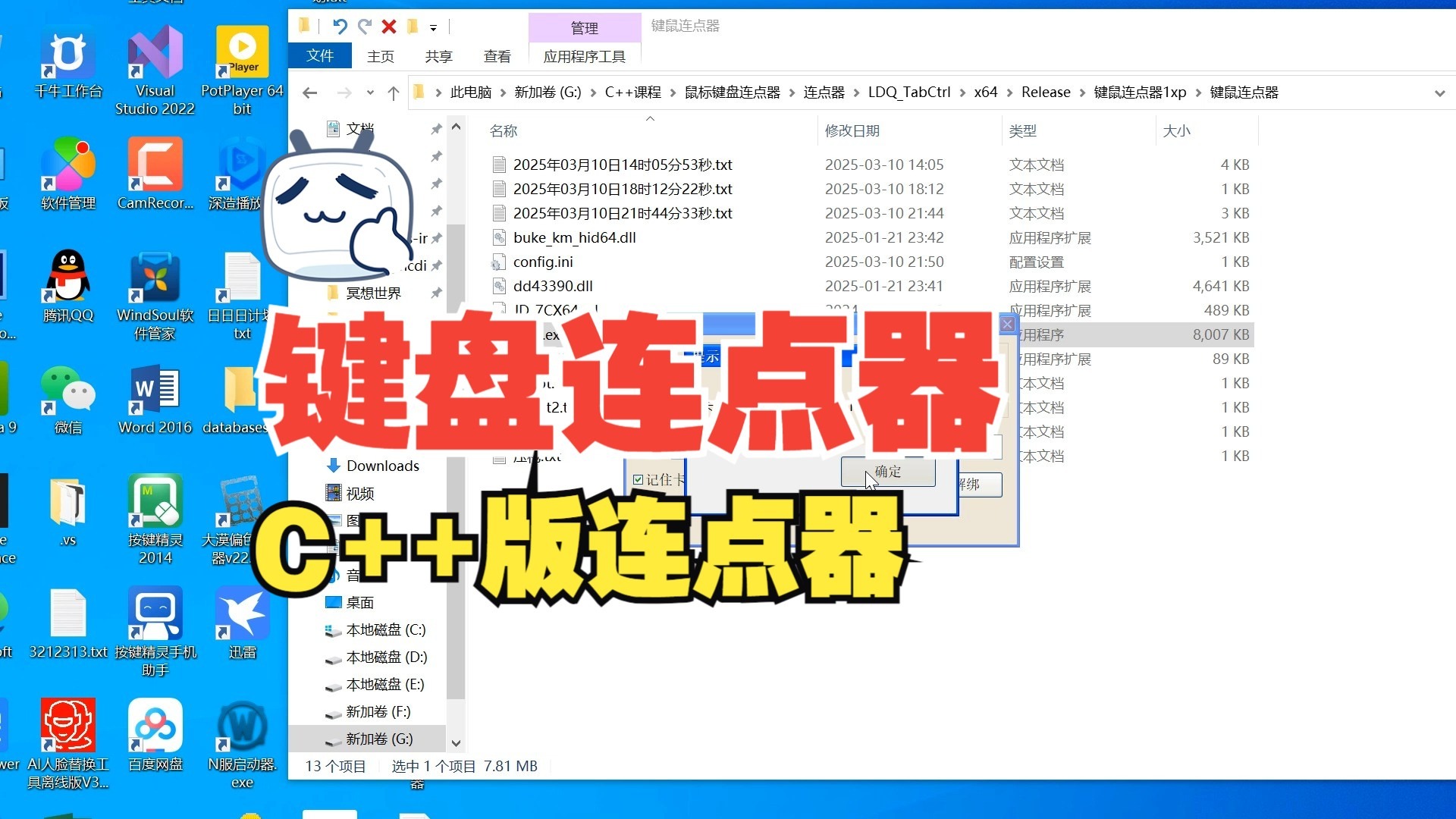Sort files by 类型 column header

pyautogui.click(x=1078, y=130)
